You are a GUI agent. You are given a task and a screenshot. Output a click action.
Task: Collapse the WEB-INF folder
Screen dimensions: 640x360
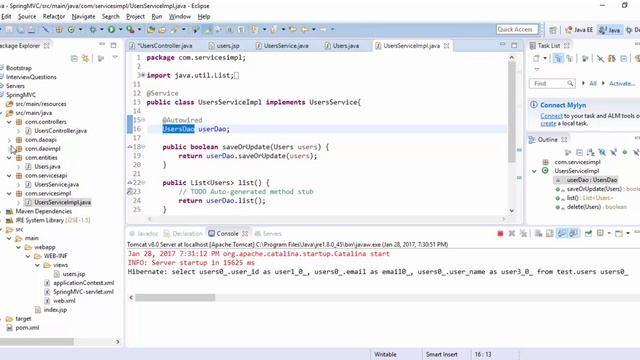pyautogui.click(x=28, y=256)
